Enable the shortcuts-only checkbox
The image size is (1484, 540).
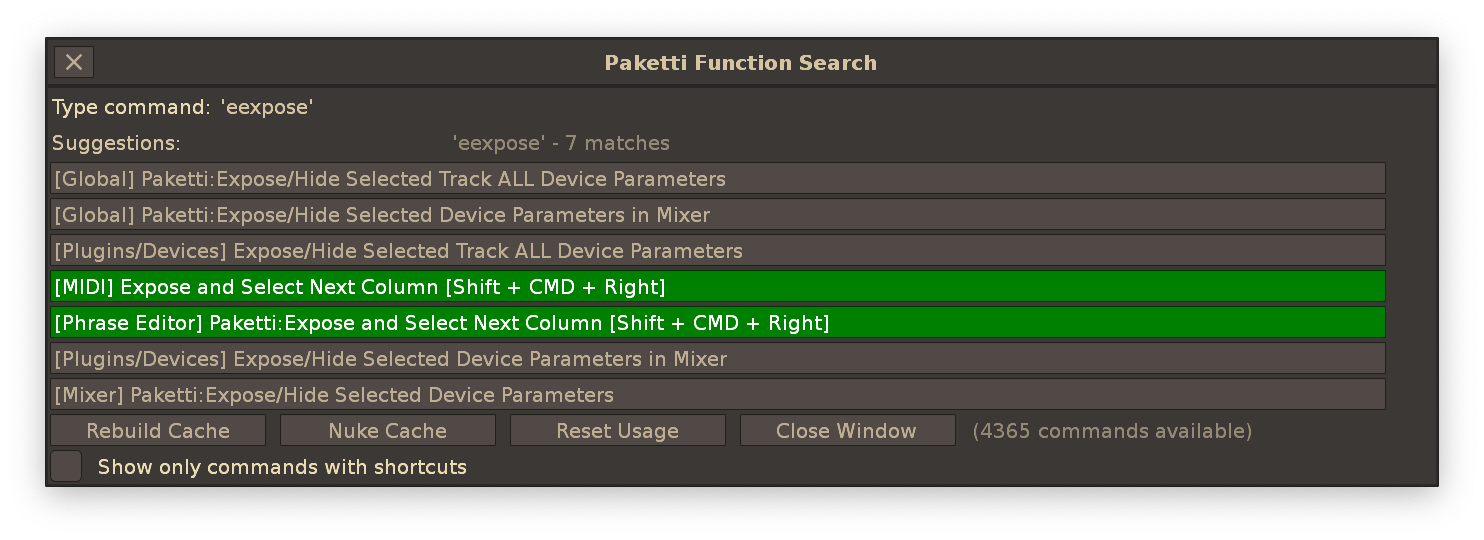[66, 467]
